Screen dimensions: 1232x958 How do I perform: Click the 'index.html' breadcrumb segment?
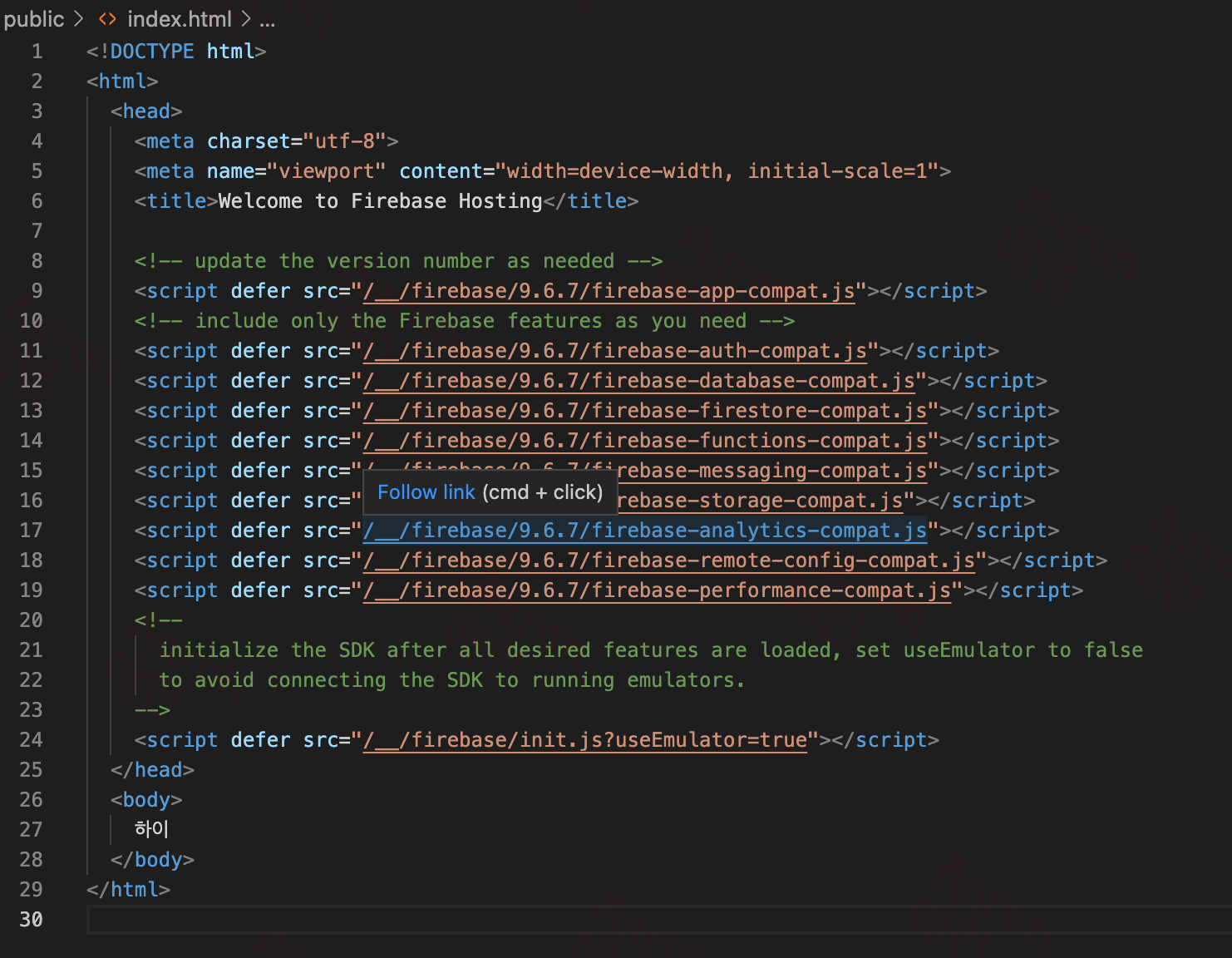tap(180, 19)
